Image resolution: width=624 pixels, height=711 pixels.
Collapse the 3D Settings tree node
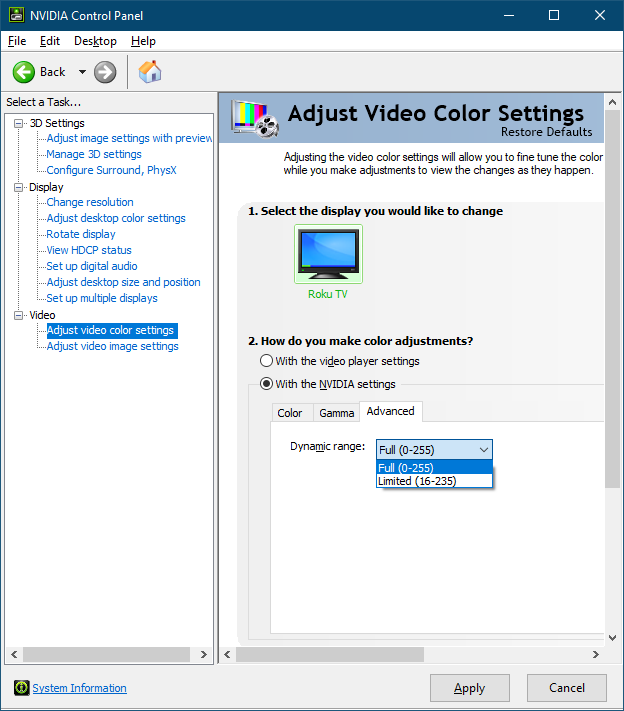[18, 123]
